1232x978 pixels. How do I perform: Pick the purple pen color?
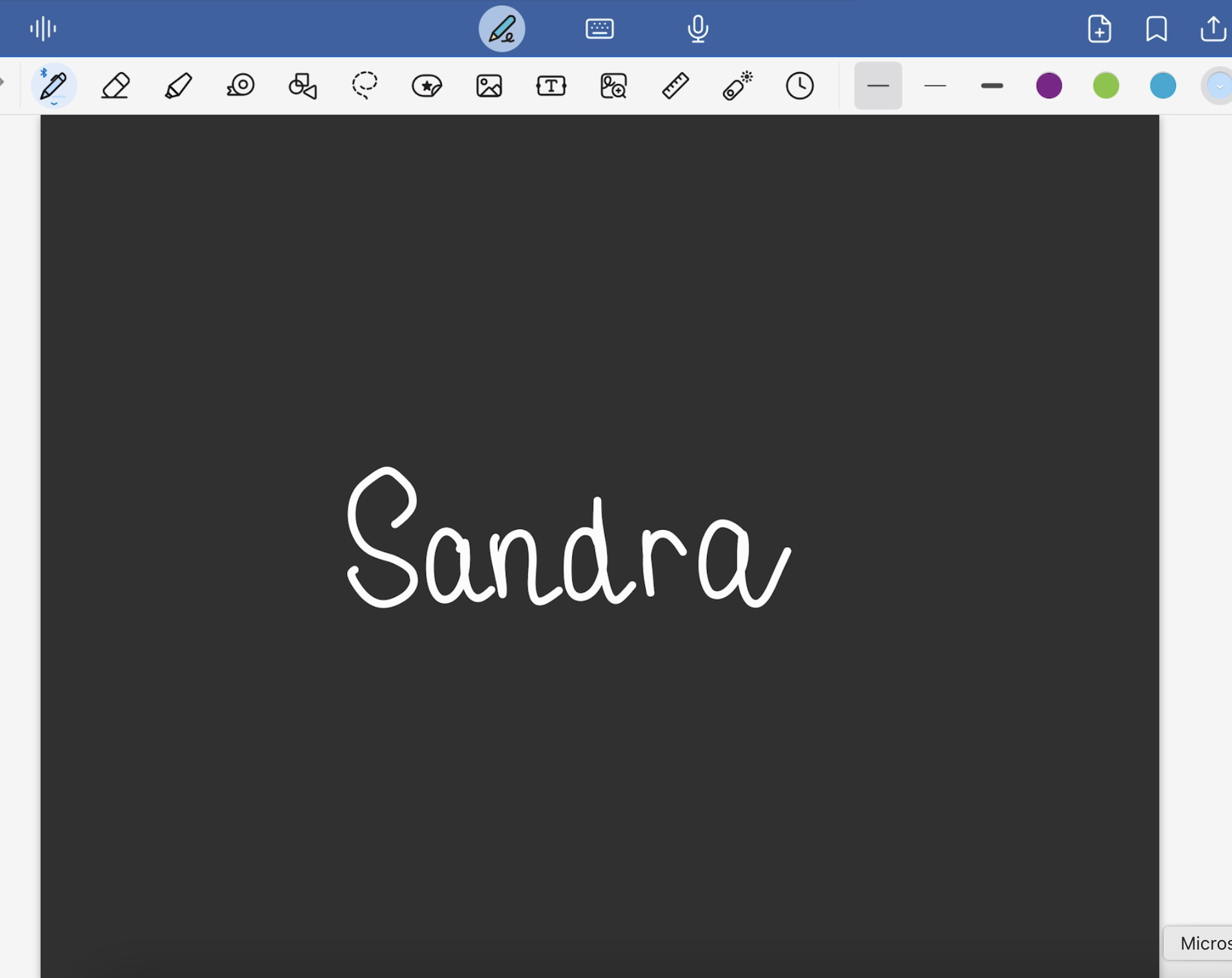point(1049,86)
